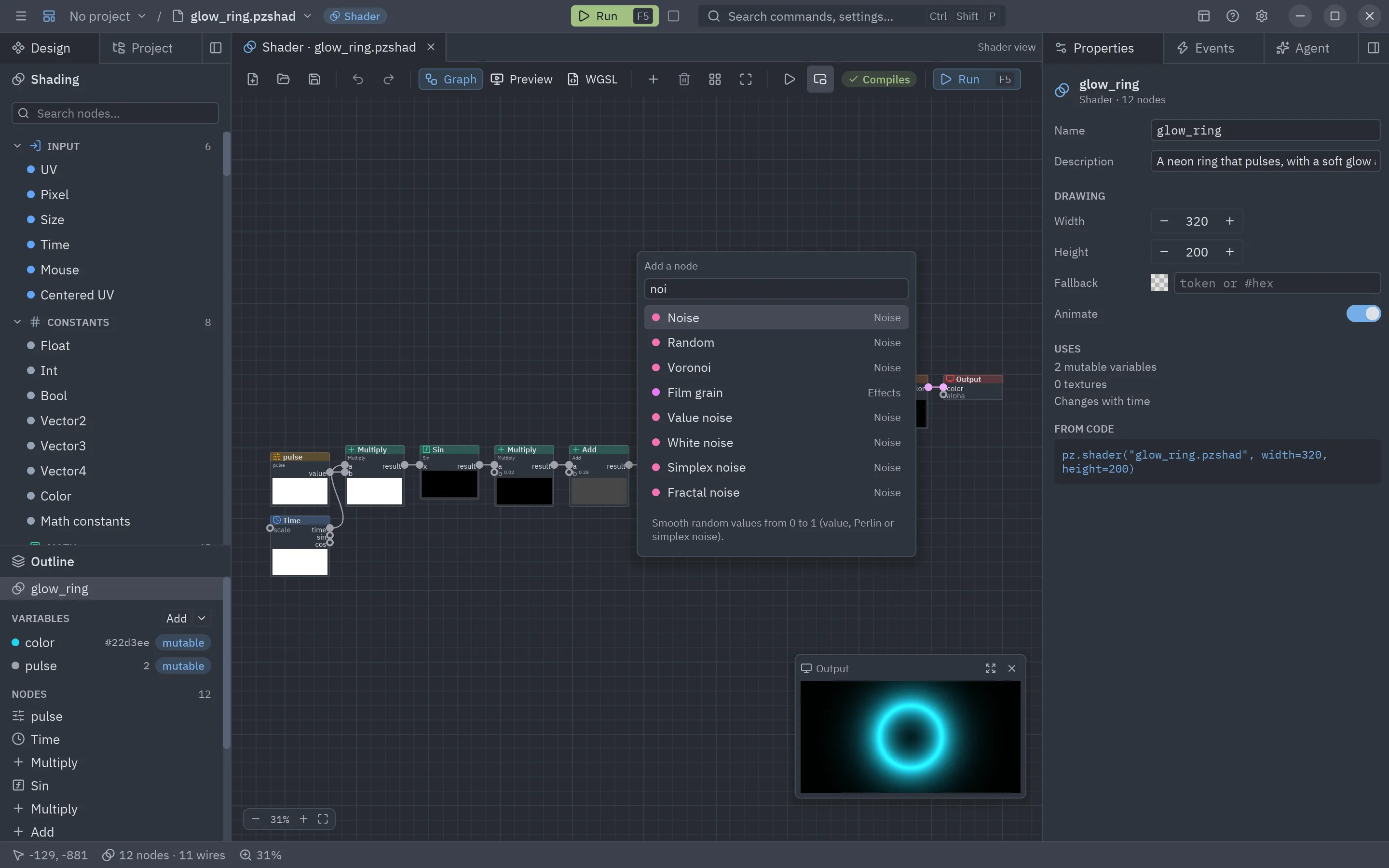Redo the last graph change
1389x868 pixels.
pyautogui.click(x=389, y=79)
